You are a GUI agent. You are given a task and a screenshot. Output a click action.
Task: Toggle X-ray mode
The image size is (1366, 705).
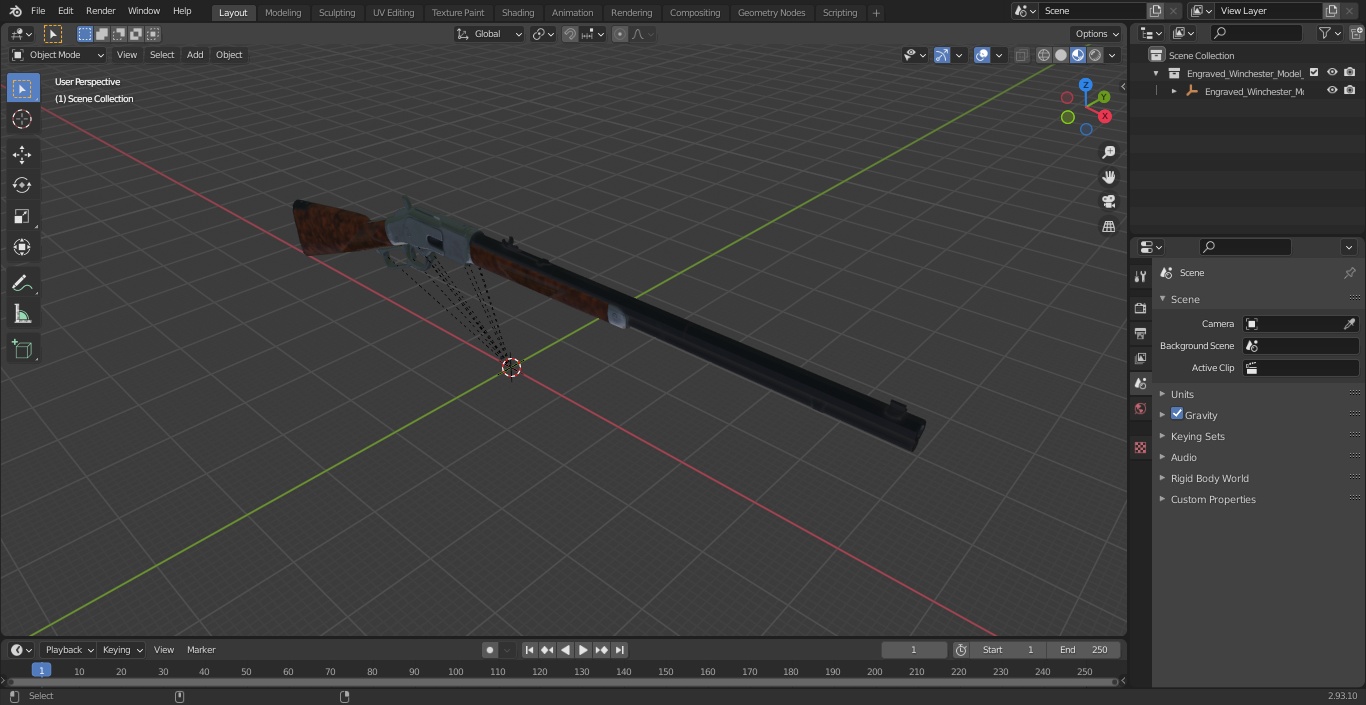click(x=1021, y=55)
